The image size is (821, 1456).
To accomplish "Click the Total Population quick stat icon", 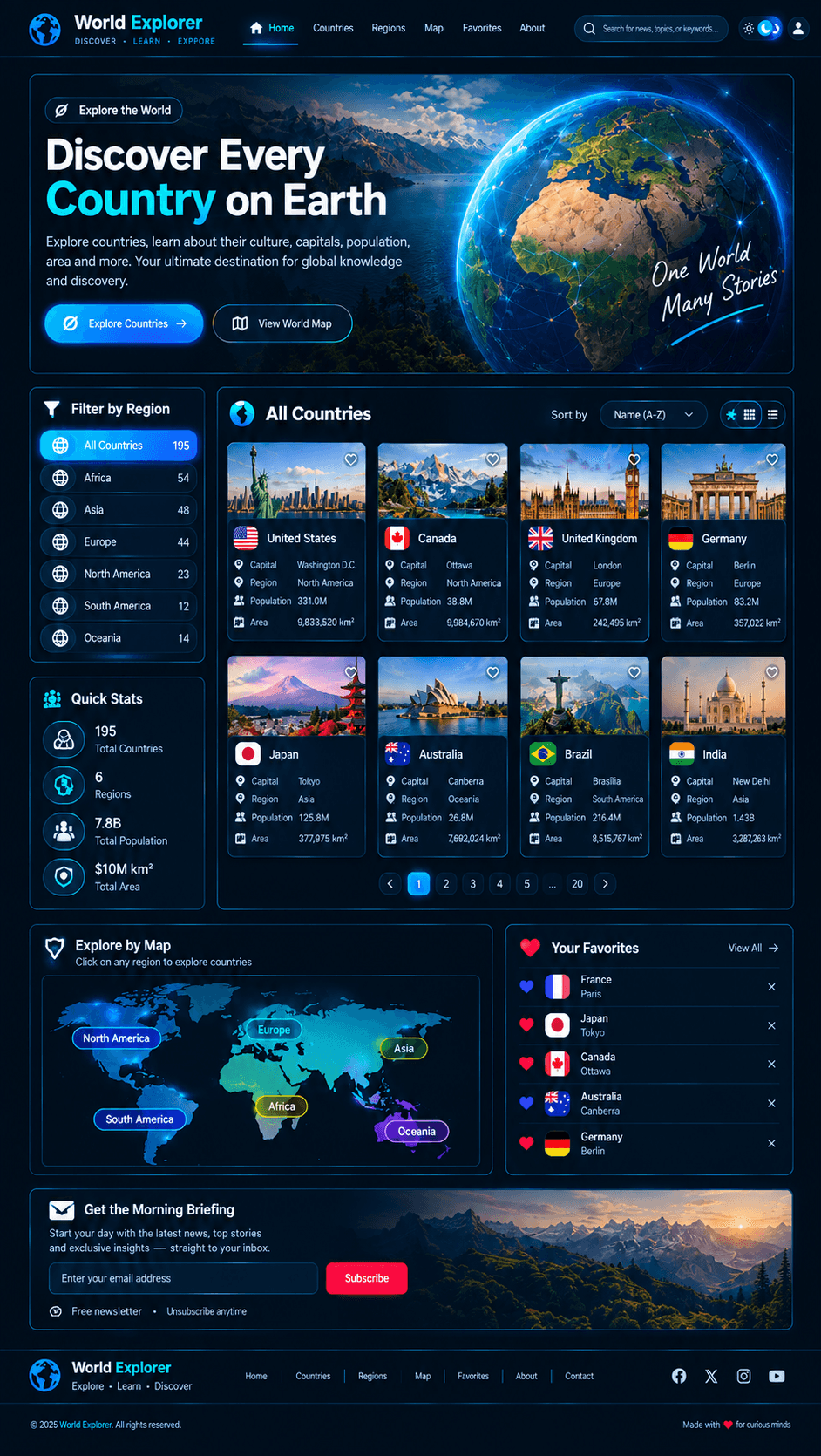I will pyautogui.click(x=64, y=831).
